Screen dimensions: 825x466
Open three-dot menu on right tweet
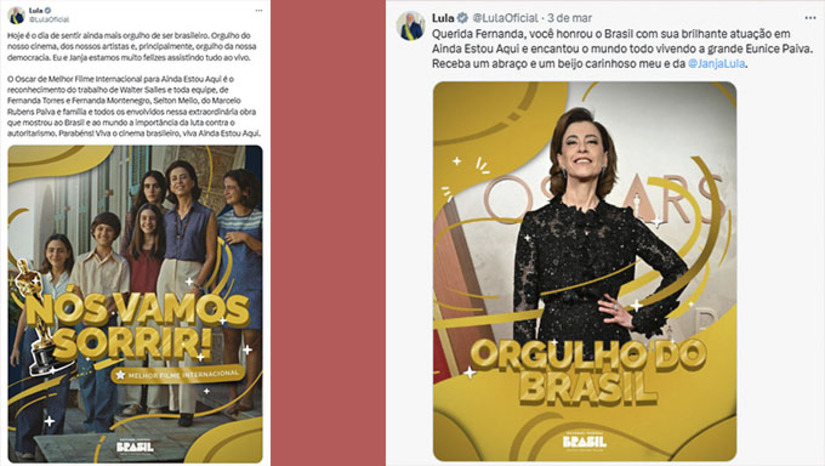[x=810, y=18]
